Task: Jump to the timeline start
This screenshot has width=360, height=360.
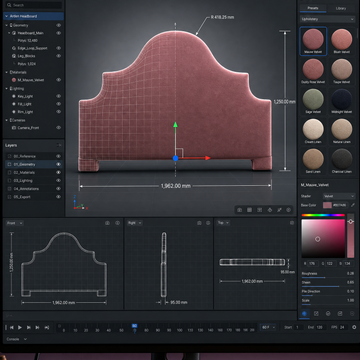Action: [x=12, y=327]
